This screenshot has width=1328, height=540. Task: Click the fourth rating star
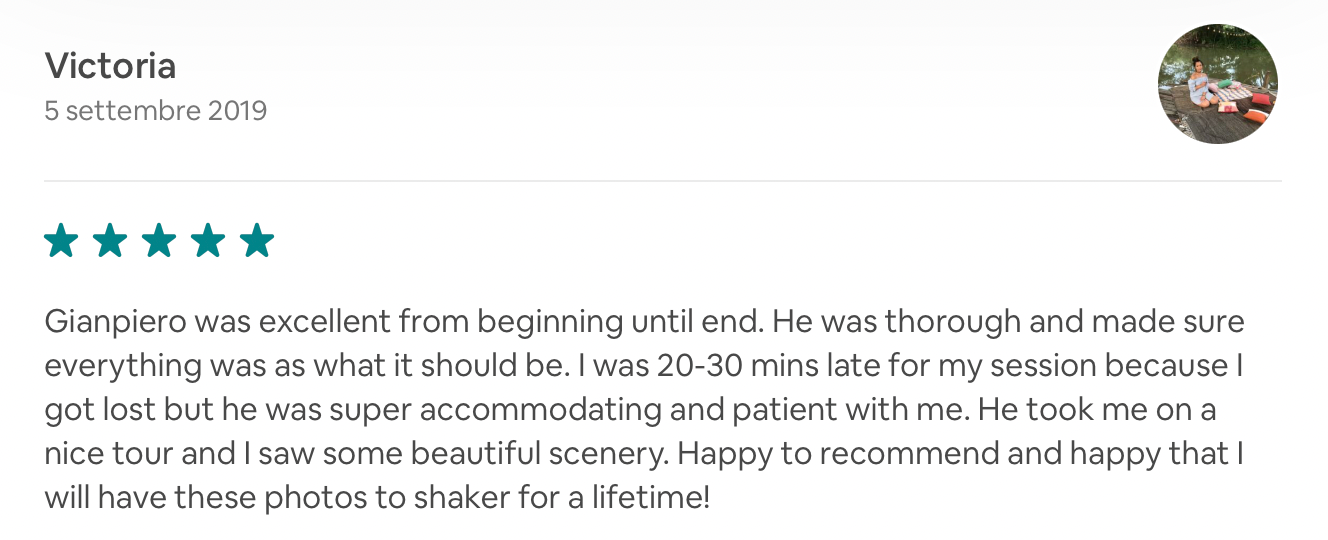[x=208, y=241]
